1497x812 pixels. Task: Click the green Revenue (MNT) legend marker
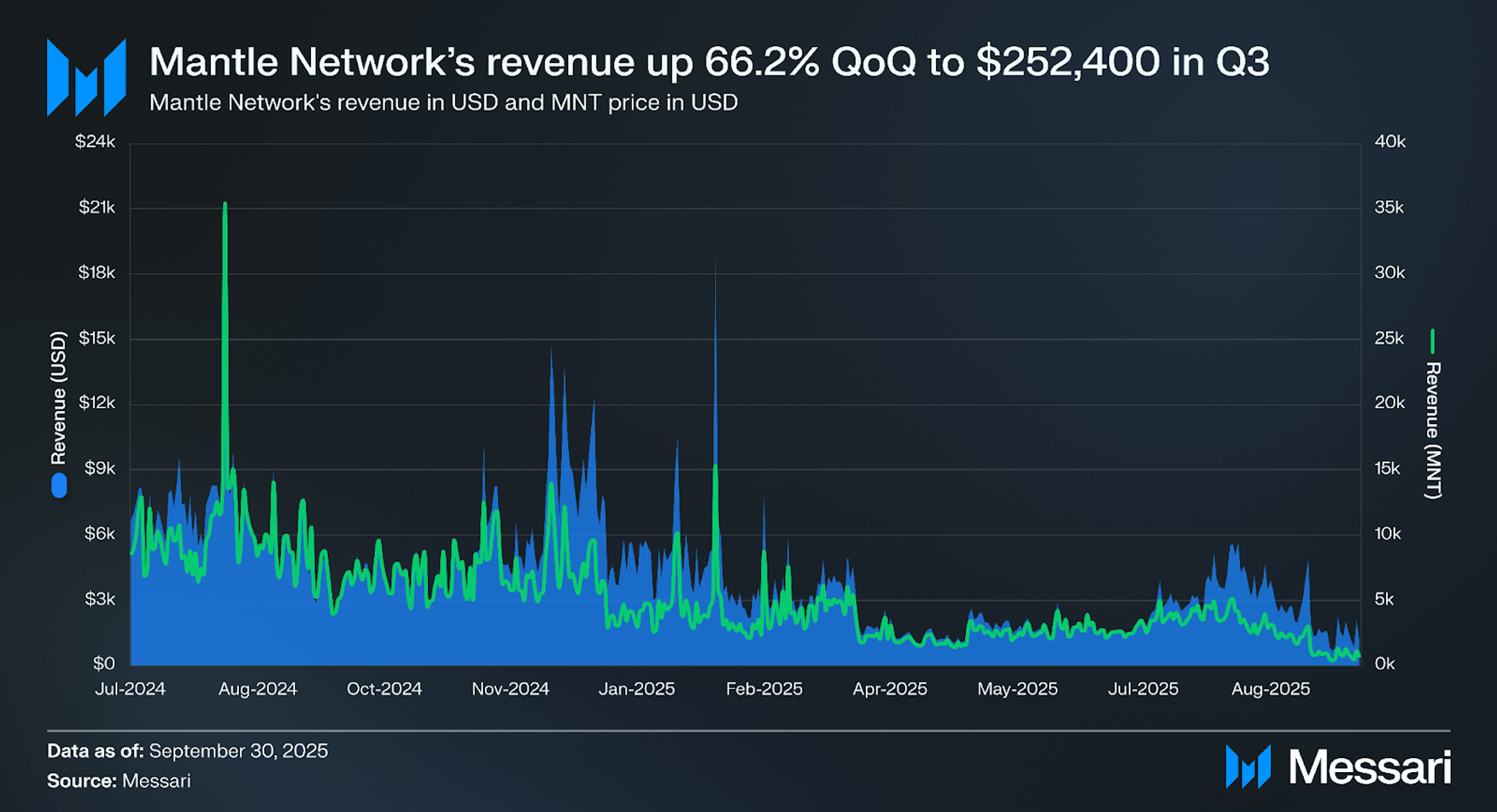[x=1432, y=341]
